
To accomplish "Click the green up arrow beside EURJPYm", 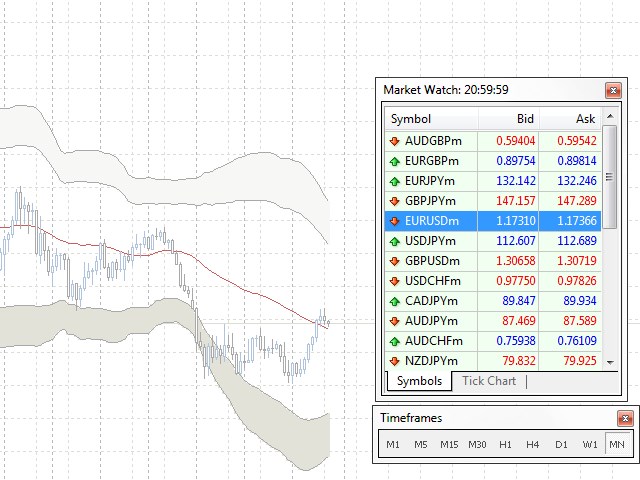I will click(395, 181).
